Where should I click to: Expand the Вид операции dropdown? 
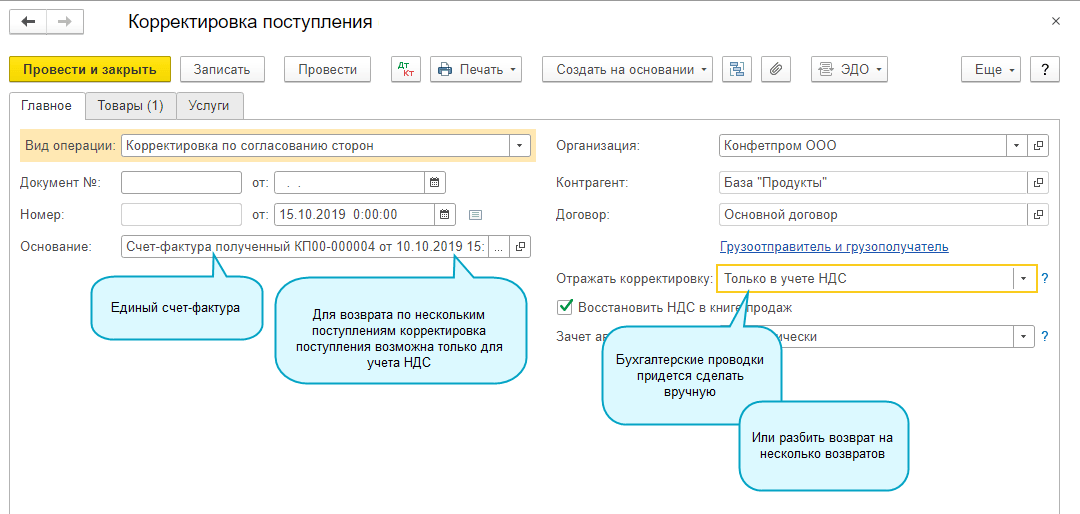click(520, 146)
